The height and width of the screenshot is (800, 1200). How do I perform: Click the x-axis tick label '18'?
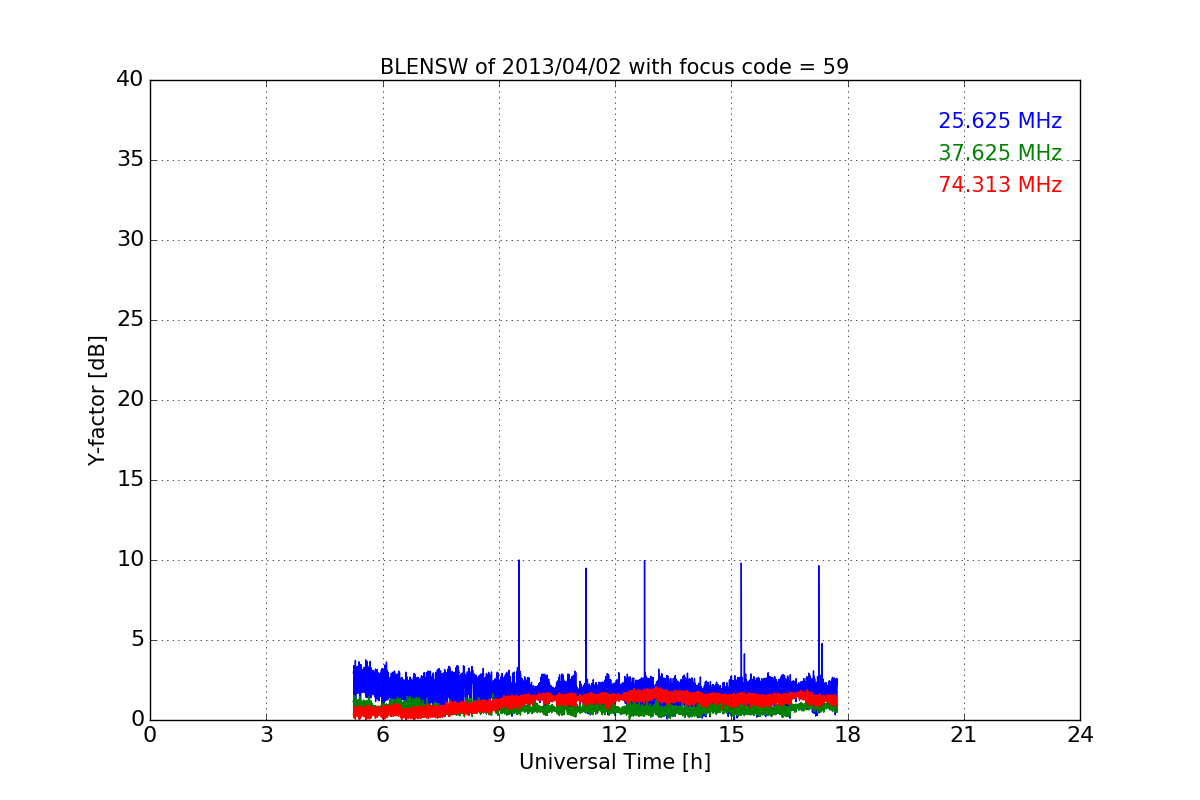click(848, 735)
